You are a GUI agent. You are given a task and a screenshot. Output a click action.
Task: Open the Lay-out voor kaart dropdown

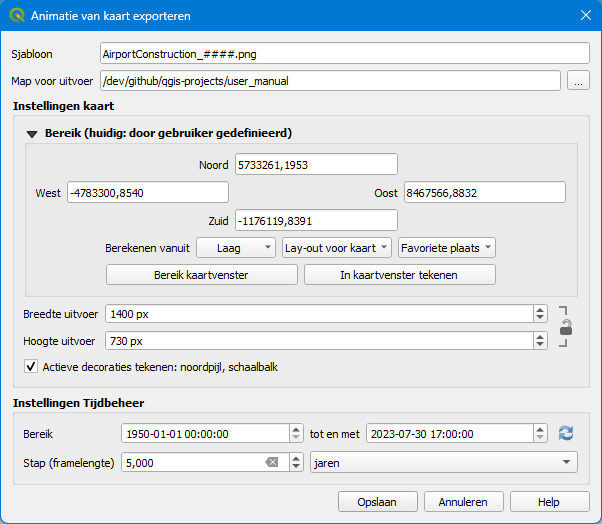click(335, 247)
